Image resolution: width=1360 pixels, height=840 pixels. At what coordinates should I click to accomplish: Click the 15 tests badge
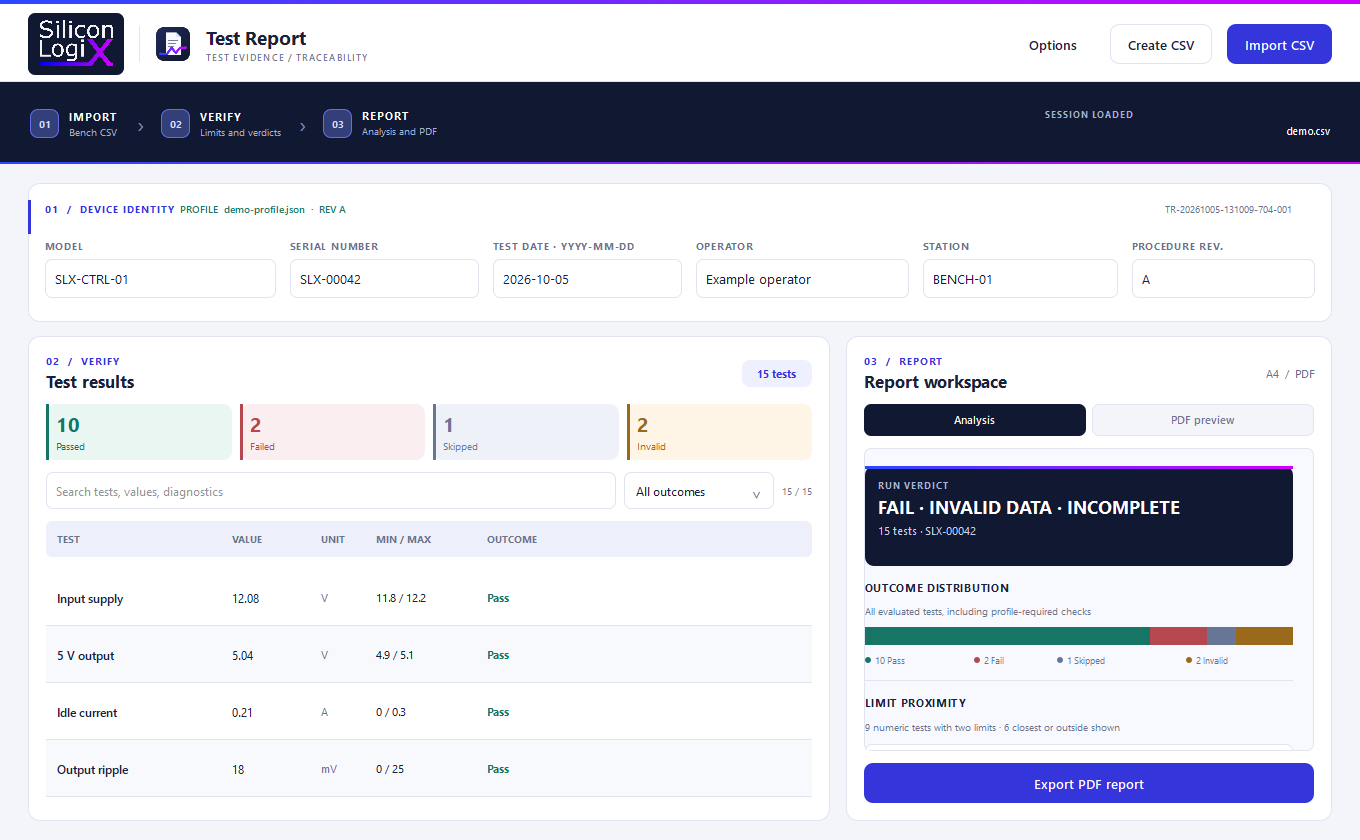point(777,374)
